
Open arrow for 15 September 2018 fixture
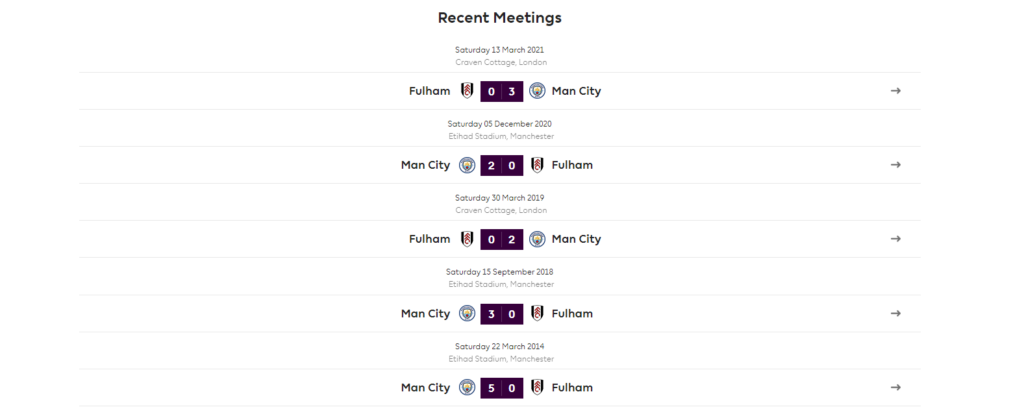[896, 313]
